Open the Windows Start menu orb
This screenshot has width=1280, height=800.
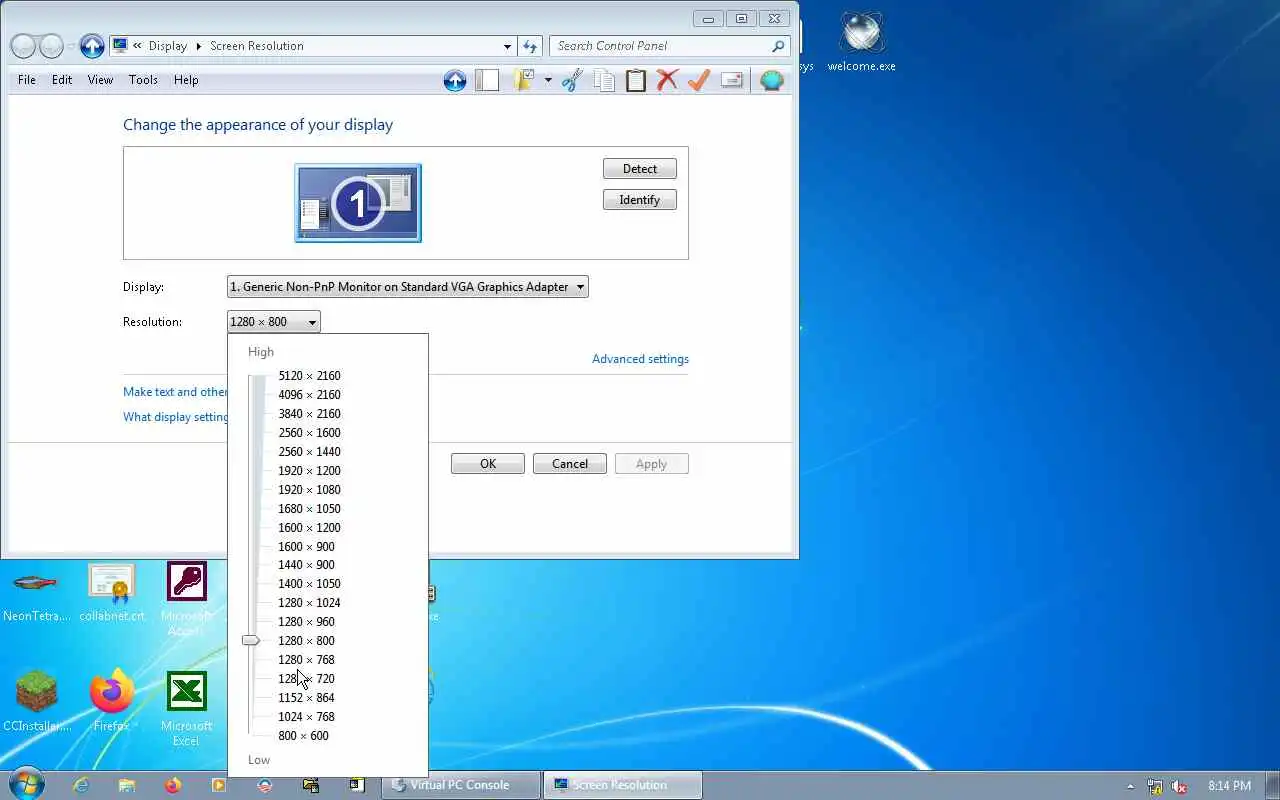[26, 785]
